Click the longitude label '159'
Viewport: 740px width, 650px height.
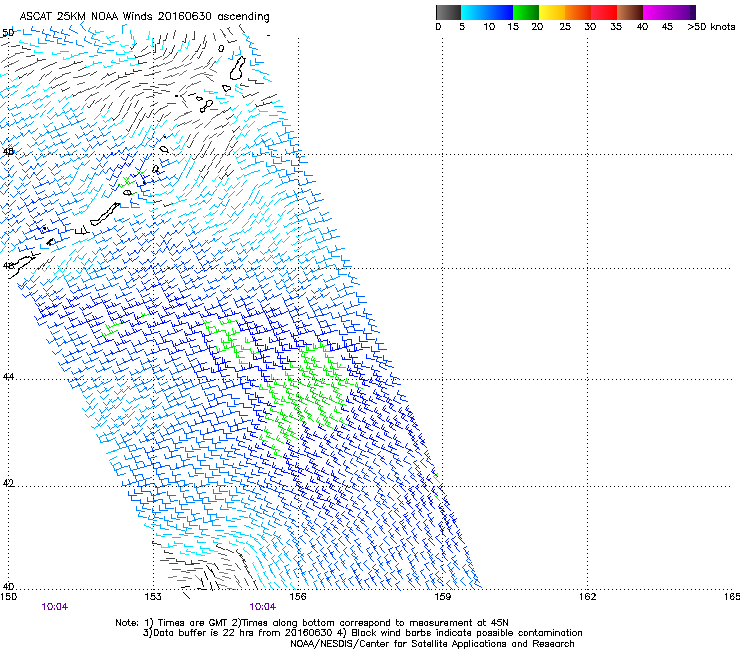click(442, 597)
